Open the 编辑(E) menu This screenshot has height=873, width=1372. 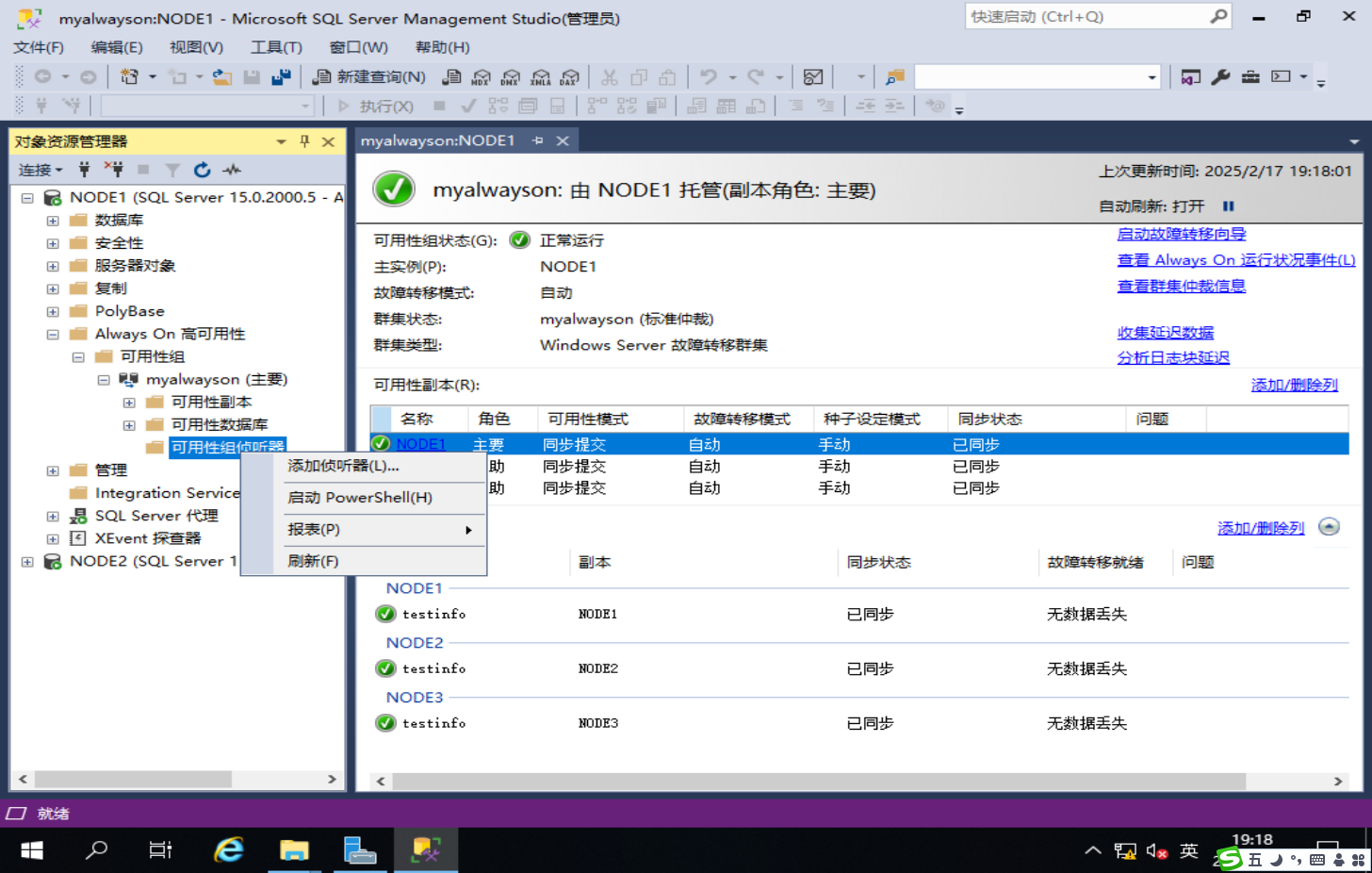point(117,47)
